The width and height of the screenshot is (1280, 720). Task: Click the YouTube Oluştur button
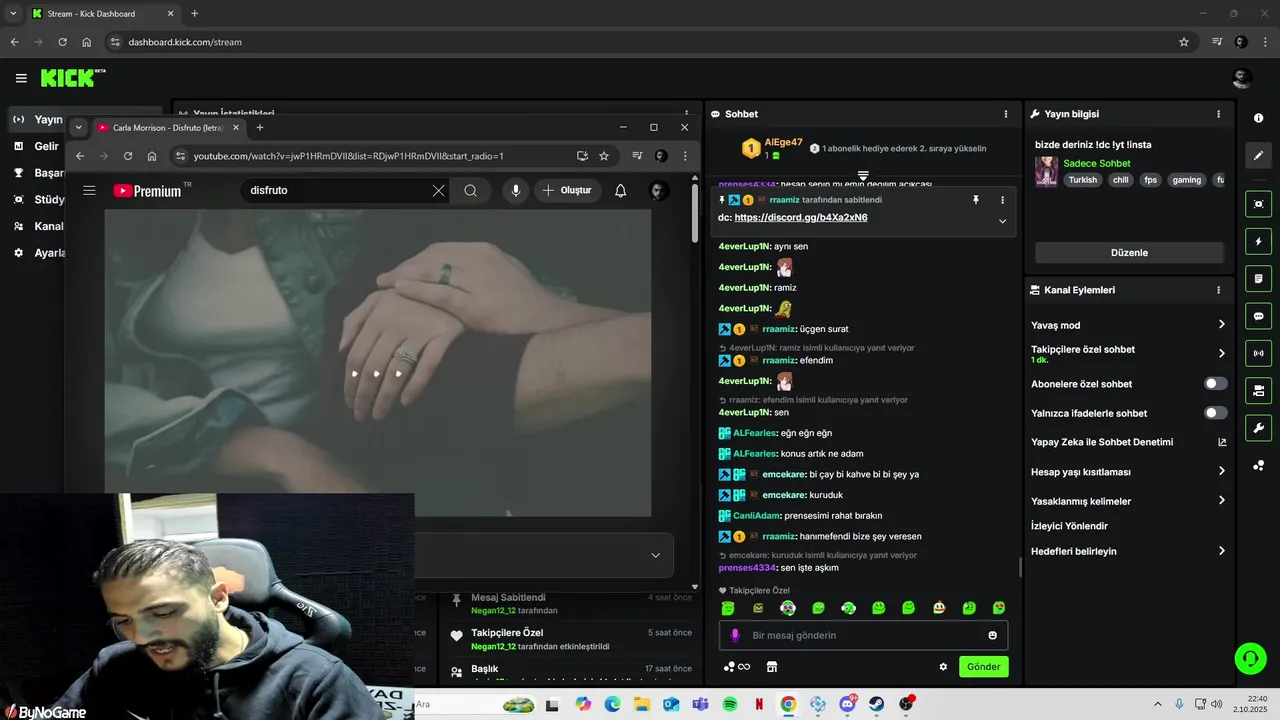pyautogui.click(x=567, y=190)
